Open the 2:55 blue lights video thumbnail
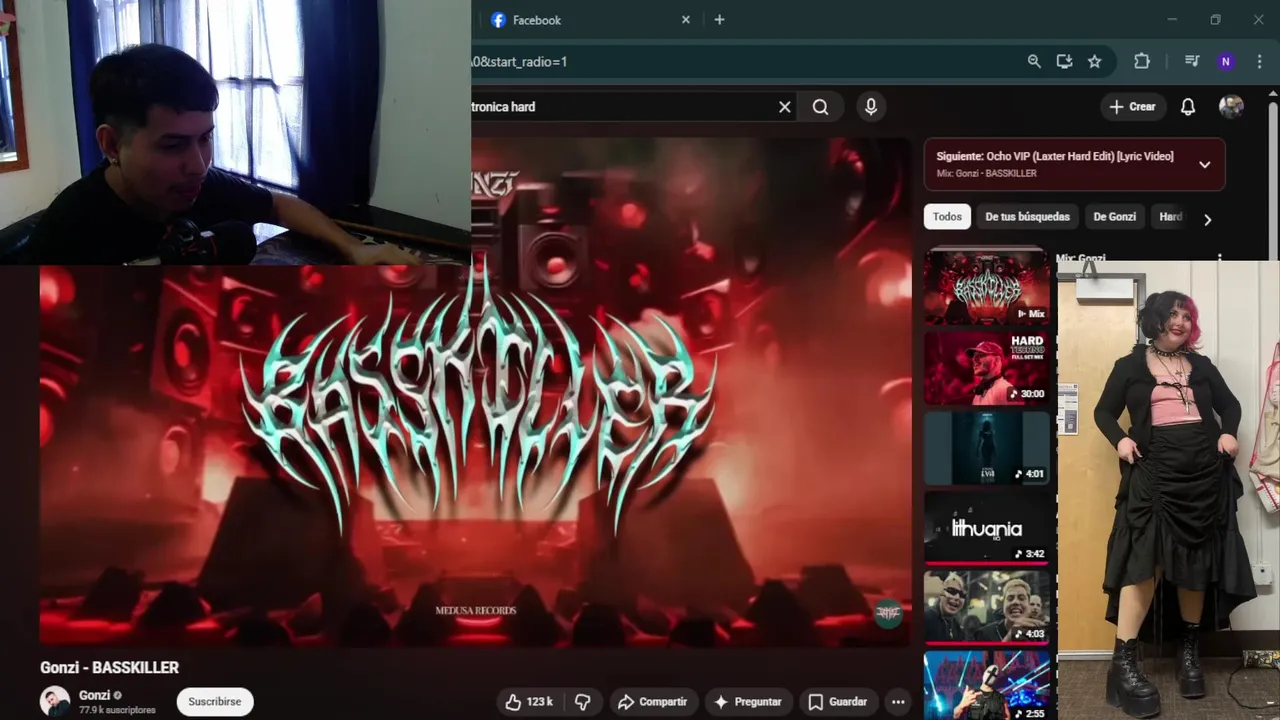 tap(987, 686)
